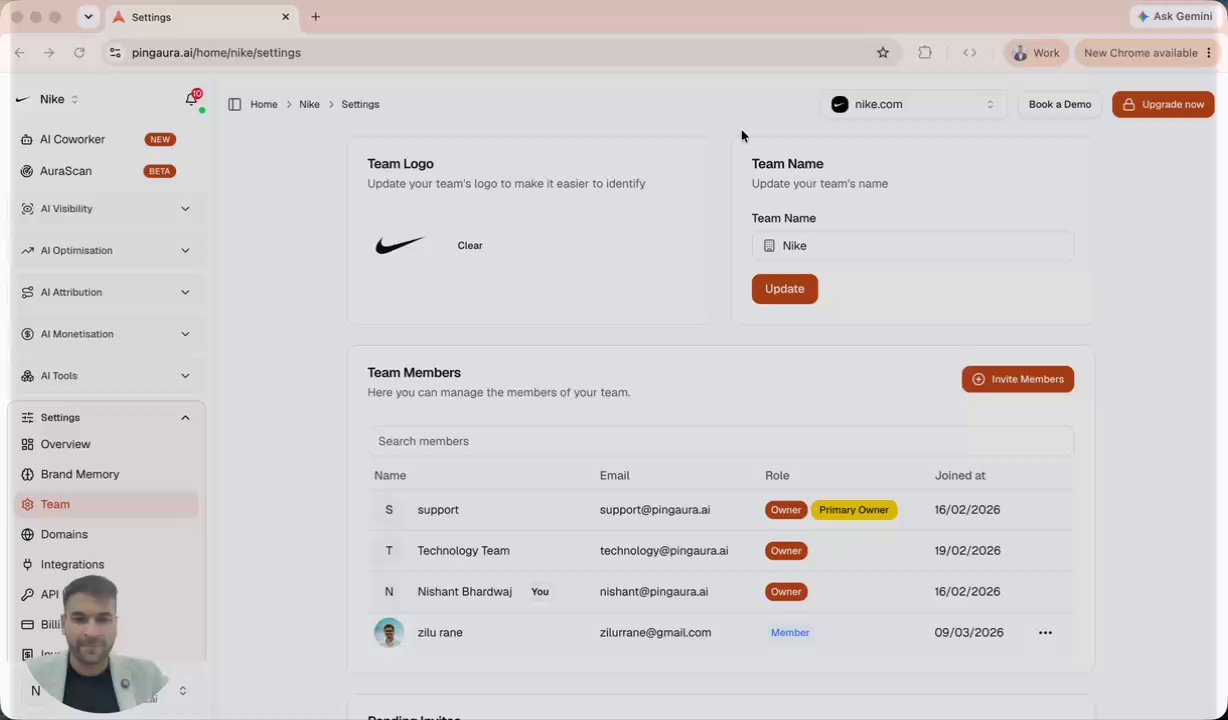Open the account menu at sidebar bottom
The height and width of the screenshot is (720, 1228).
tap(182, 691)
